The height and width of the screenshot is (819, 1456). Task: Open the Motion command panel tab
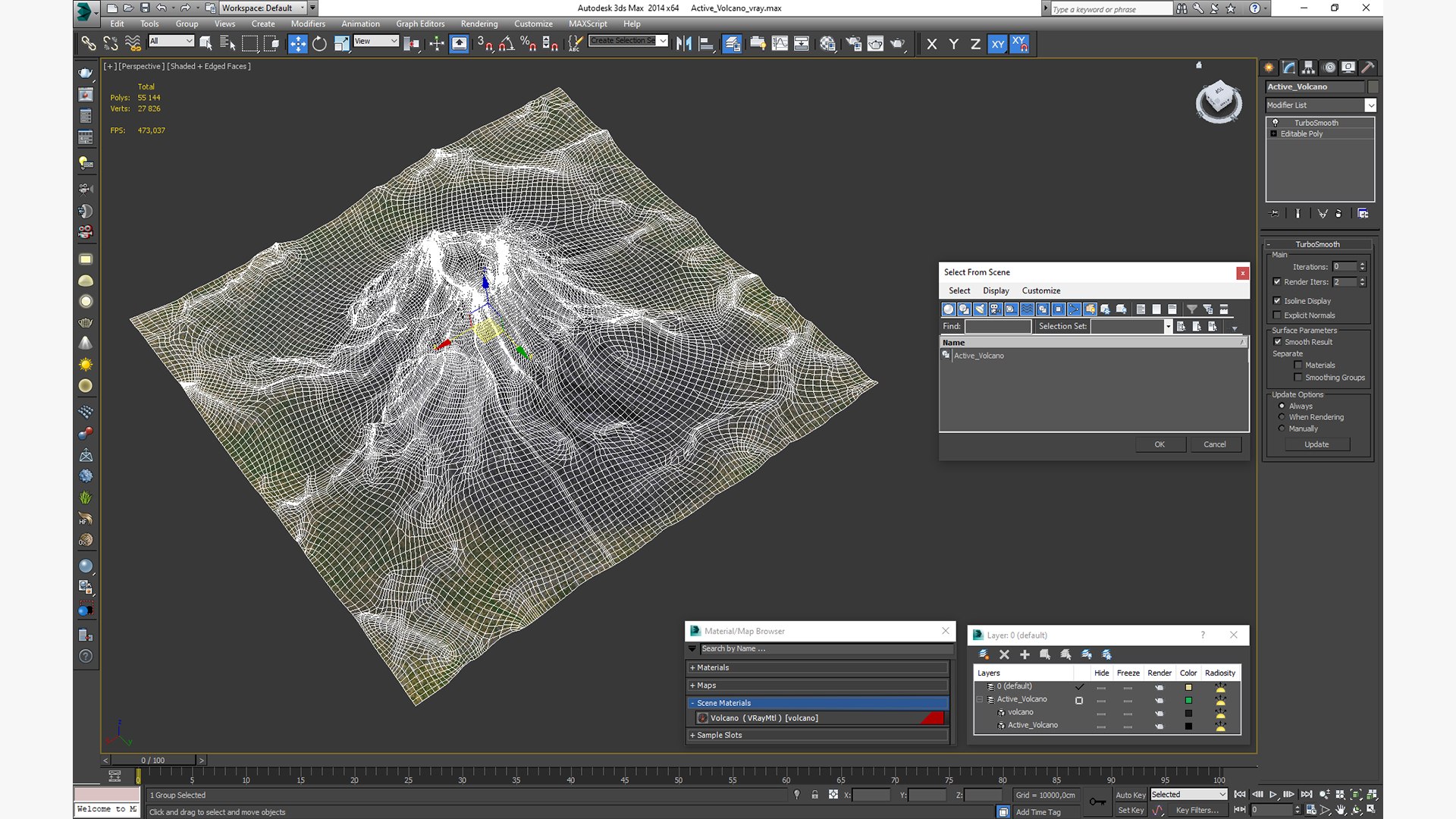[x=1329, y=67]
